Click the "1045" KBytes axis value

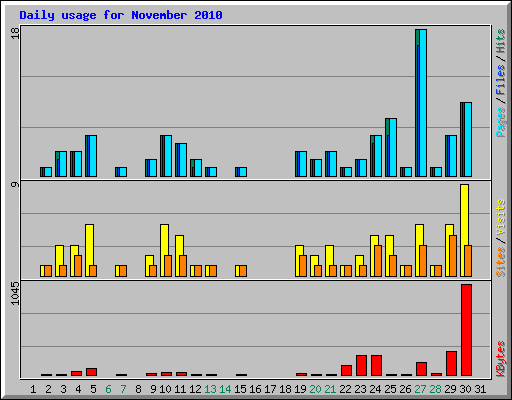coord(15,293)
